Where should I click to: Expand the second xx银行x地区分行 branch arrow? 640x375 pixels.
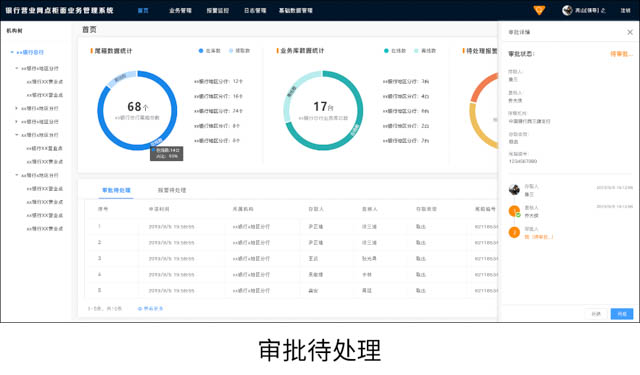17,108
